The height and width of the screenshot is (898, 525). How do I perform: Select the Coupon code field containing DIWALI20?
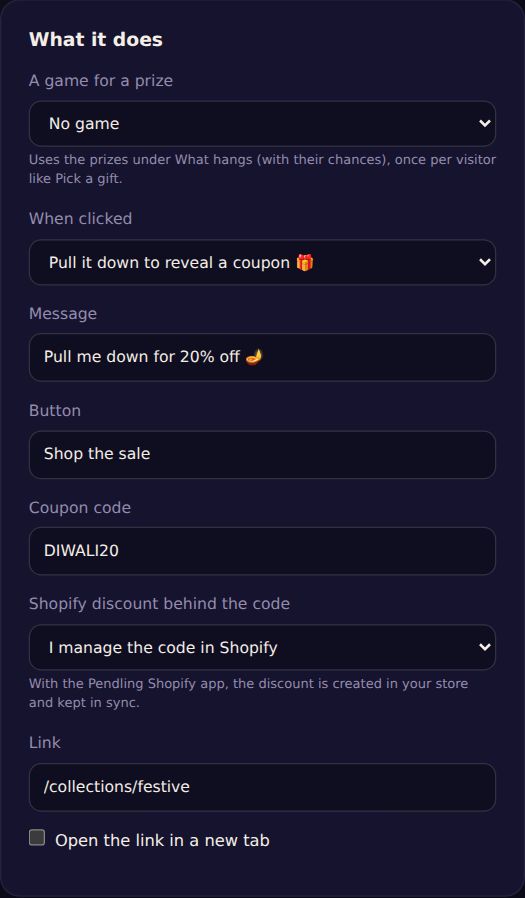point(262,551)
